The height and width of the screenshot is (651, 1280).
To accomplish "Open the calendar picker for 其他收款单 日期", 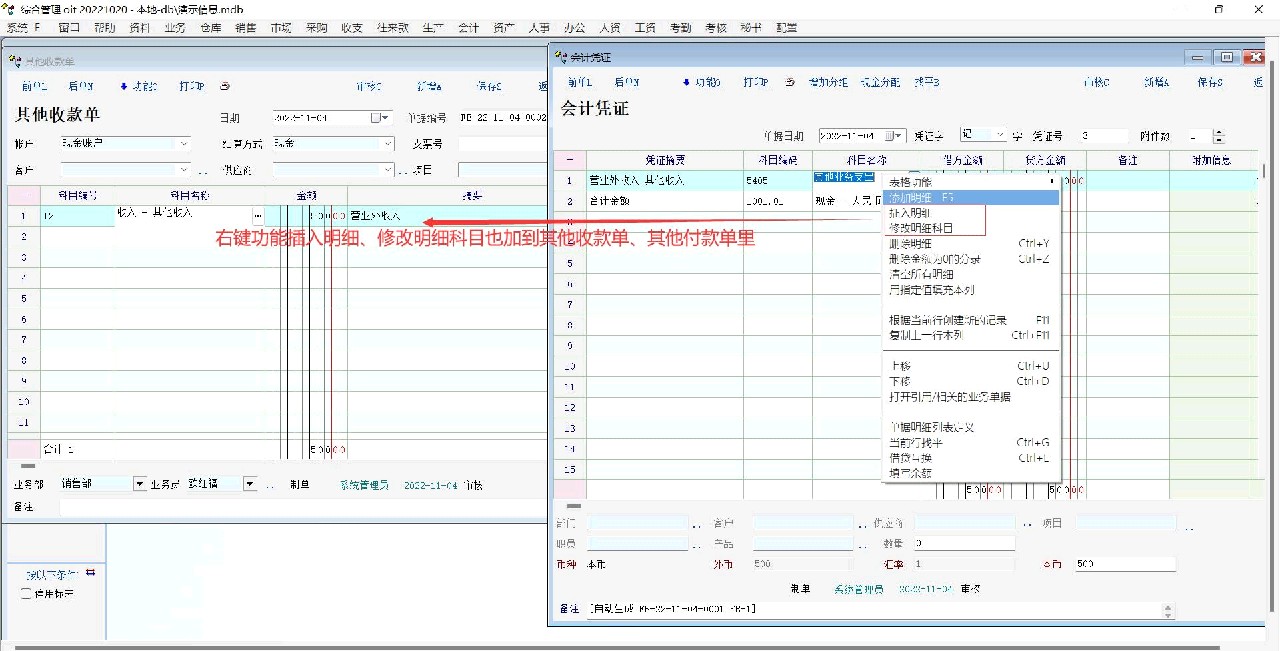I will 377,118.
